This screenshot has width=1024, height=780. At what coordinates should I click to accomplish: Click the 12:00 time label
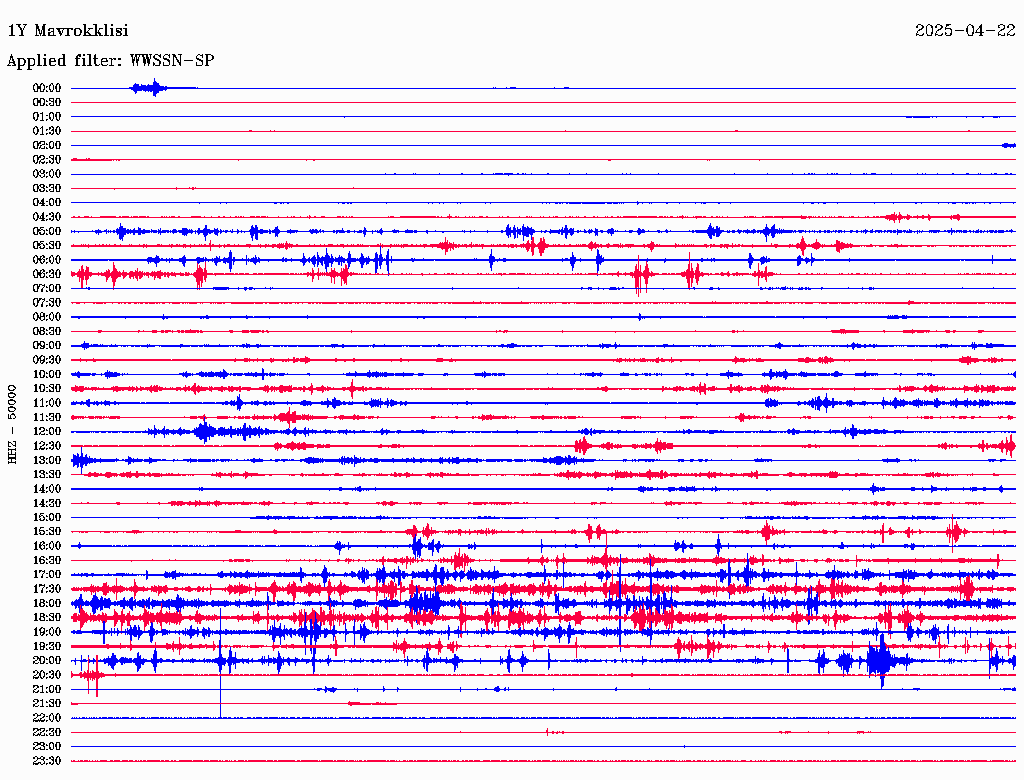[47, 432]
